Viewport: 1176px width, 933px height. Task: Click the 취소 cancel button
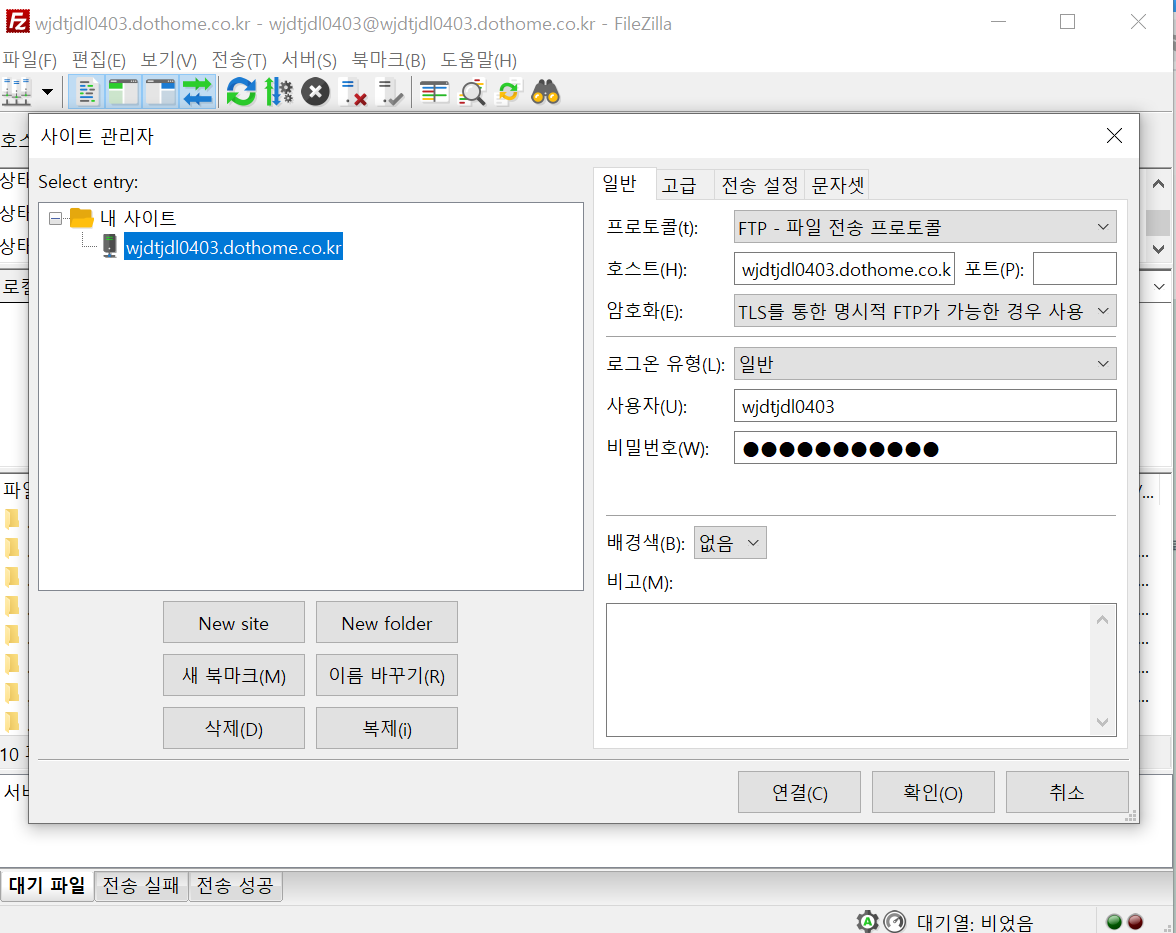click(1066, 792)
